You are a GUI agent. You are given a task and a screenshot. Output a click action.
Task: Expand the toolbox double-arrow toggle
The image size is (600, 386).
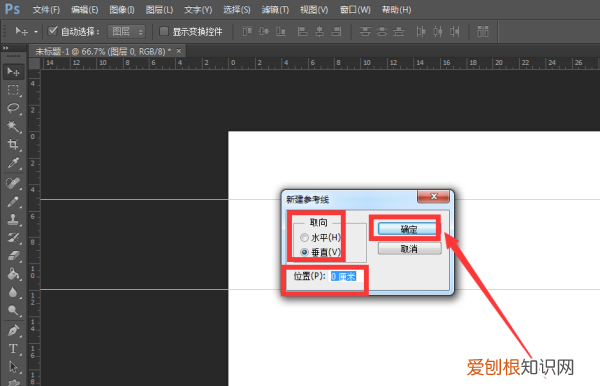pos(5,48)
